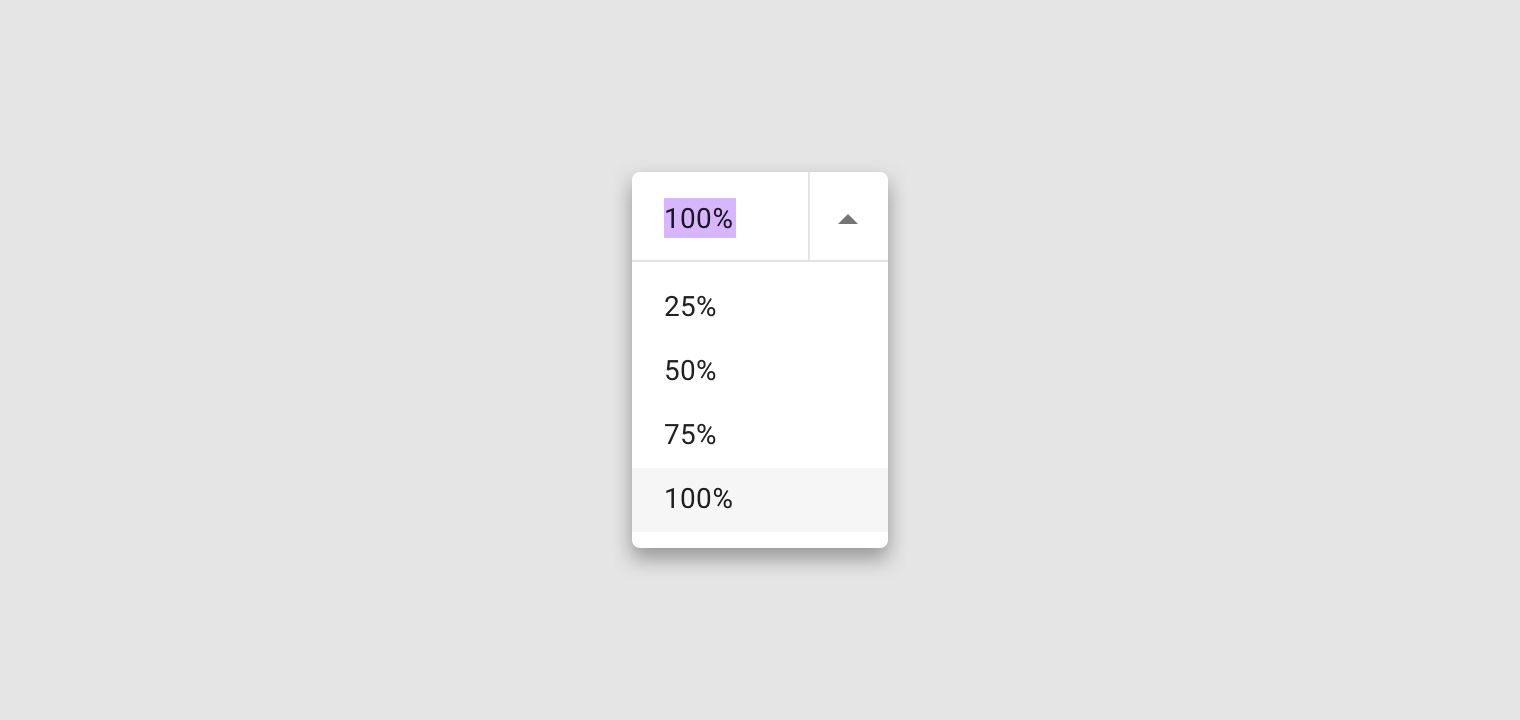
Task: Set zoom to 50%
Action: pos(760,372)
